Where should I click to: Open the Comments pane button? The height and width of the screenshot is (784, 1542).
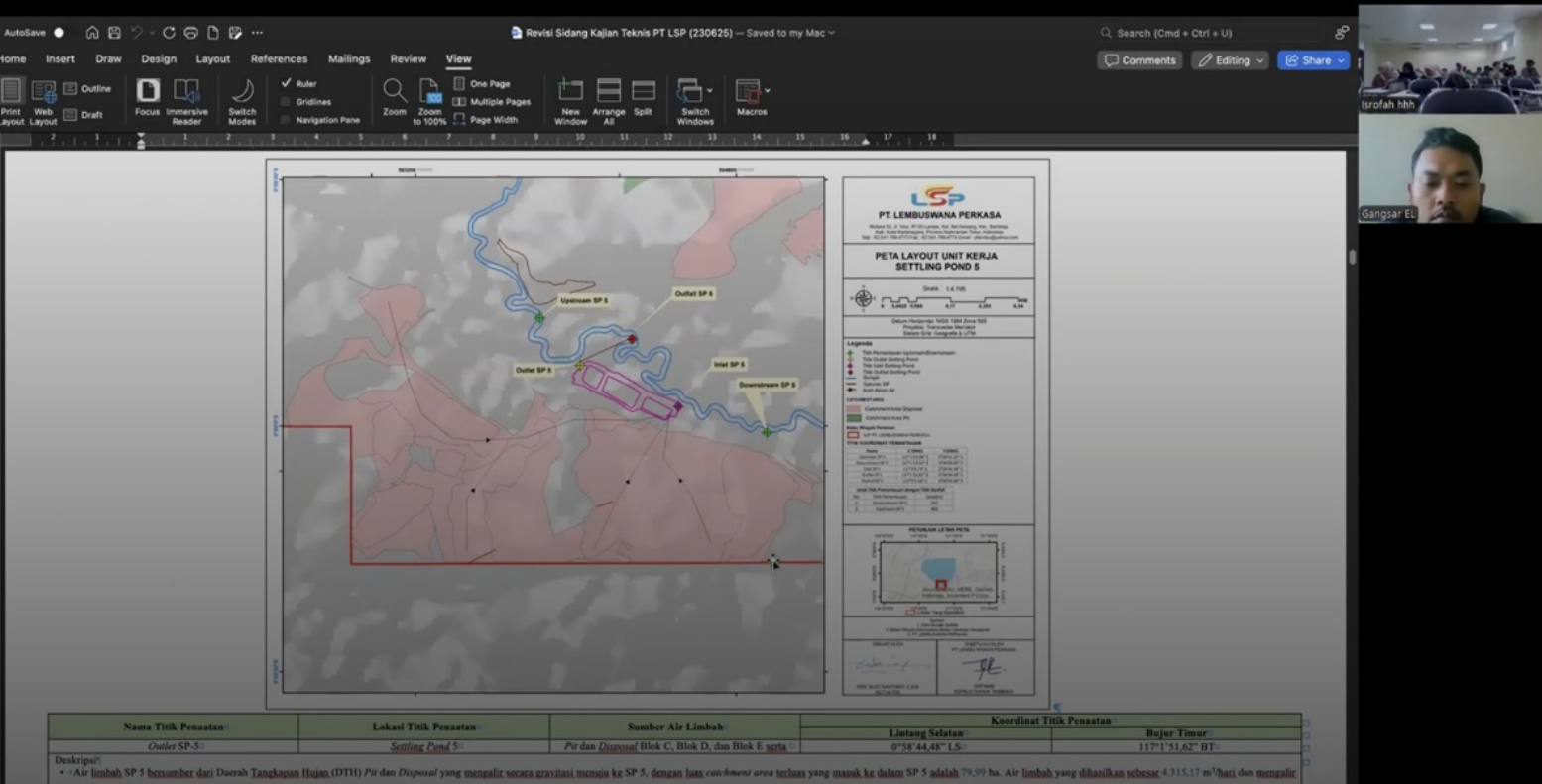point(1139,60)
